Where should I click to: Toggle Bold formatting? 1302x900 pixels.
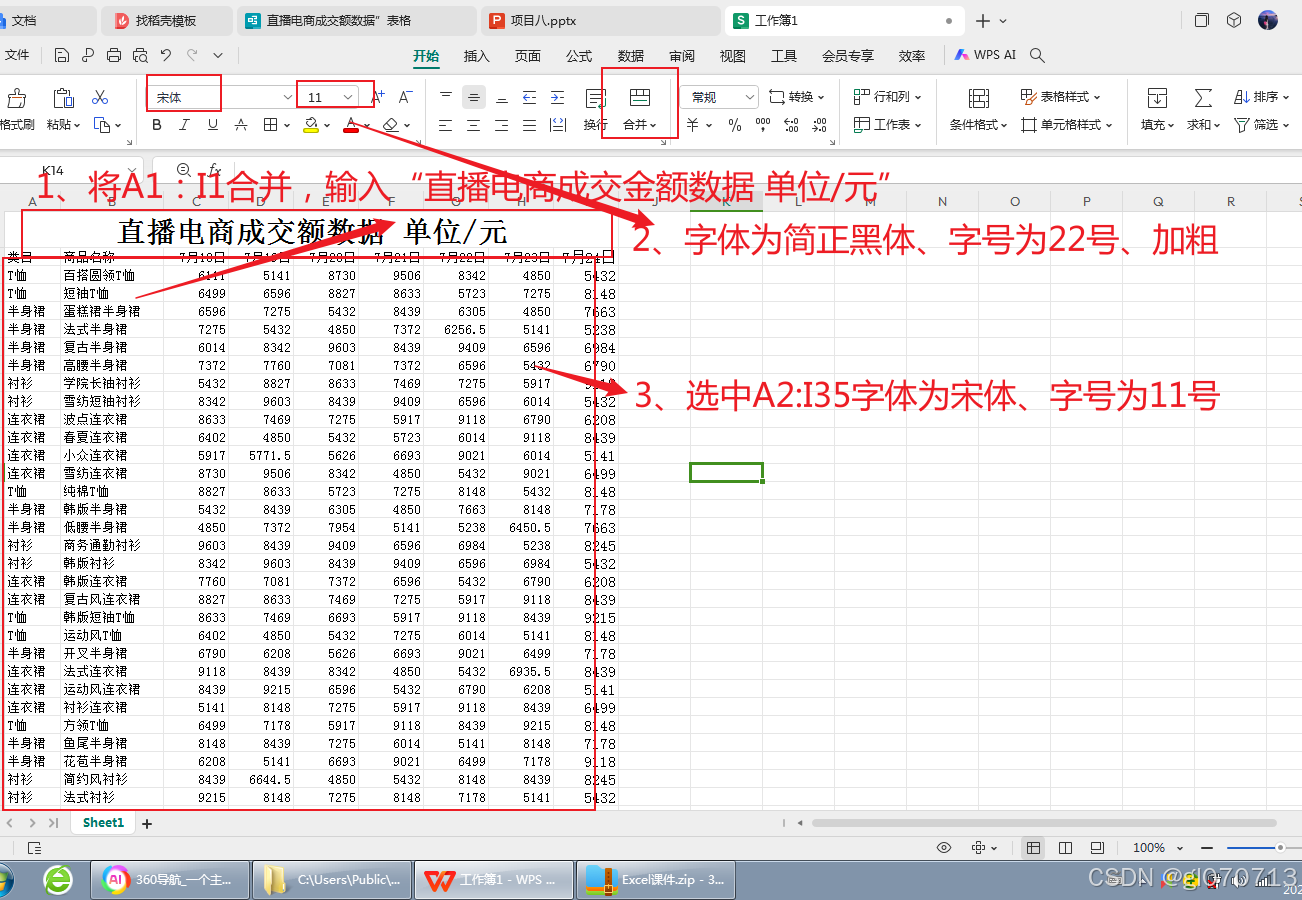tap(156, 125)
